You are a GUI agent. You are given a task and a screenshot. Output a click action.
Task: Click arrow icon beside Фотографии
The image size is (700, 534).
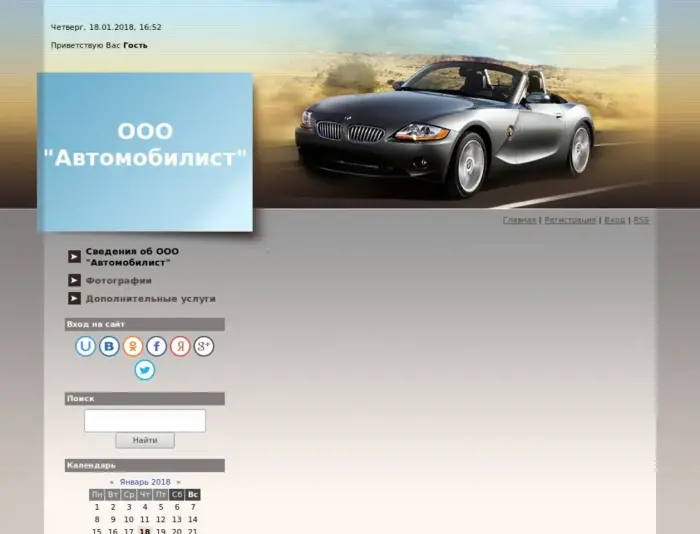pos(74,280)
